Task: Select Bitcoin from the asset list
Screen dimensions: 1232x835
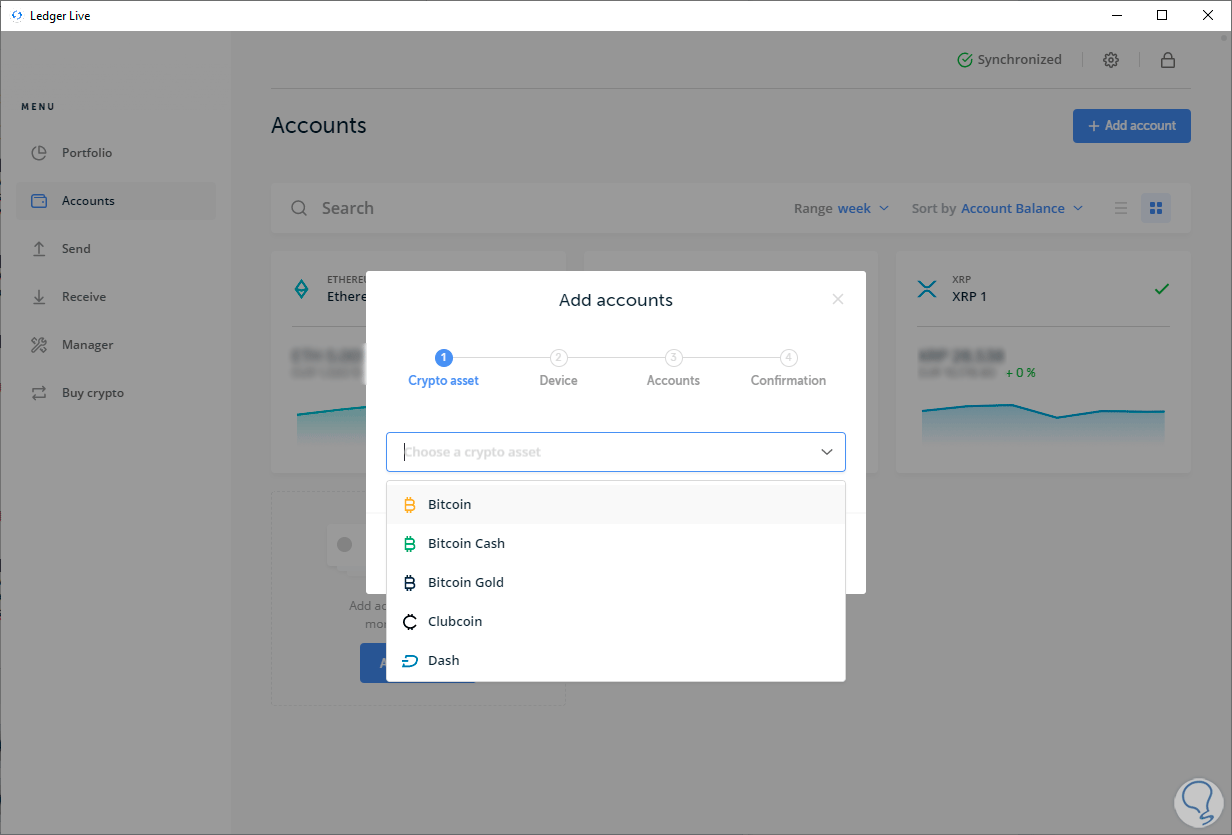Action: coord(616,505)
